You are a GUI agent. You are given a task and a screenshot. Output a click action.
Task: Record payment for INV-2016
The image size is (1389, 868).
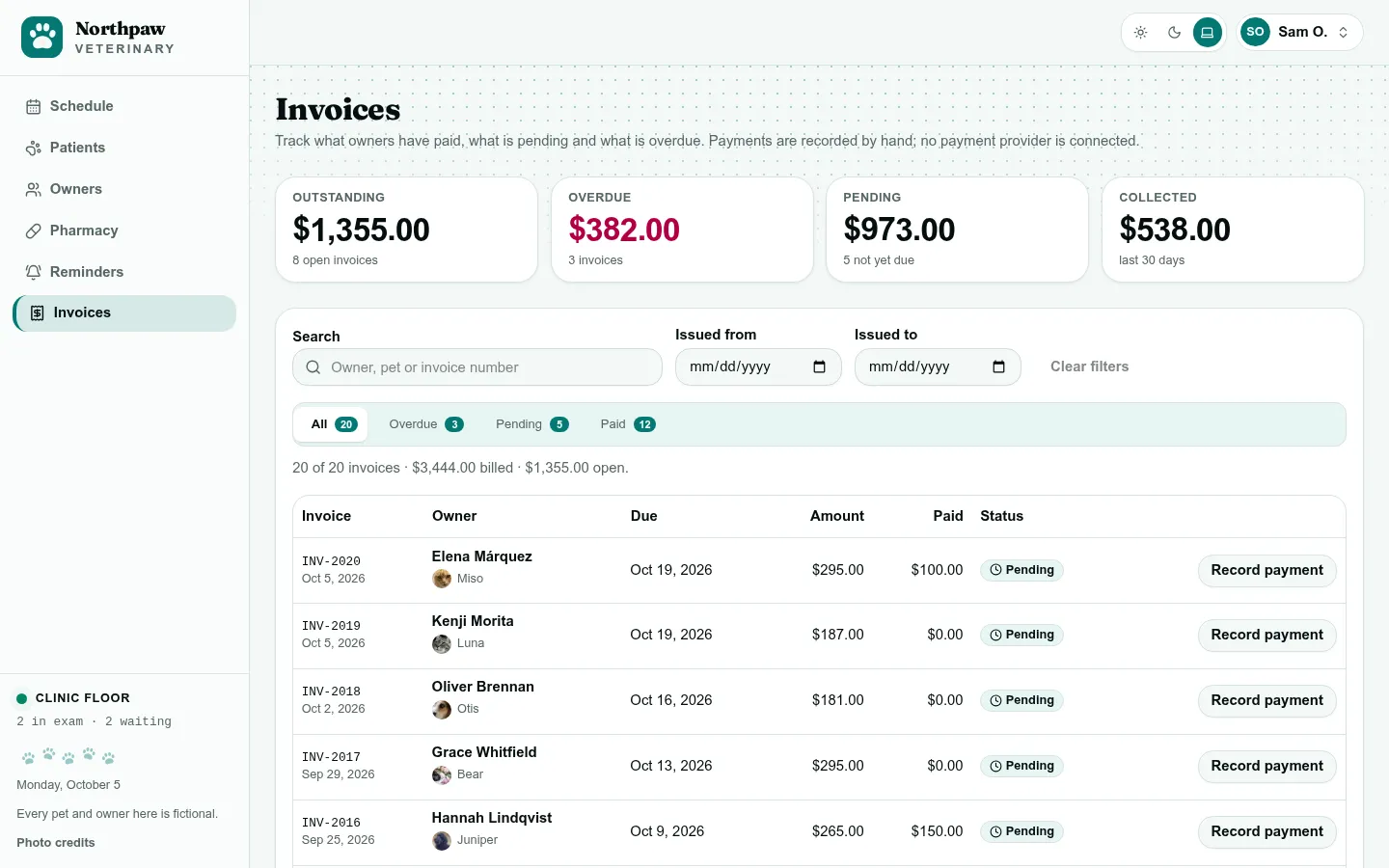(x=1266, y=831)
